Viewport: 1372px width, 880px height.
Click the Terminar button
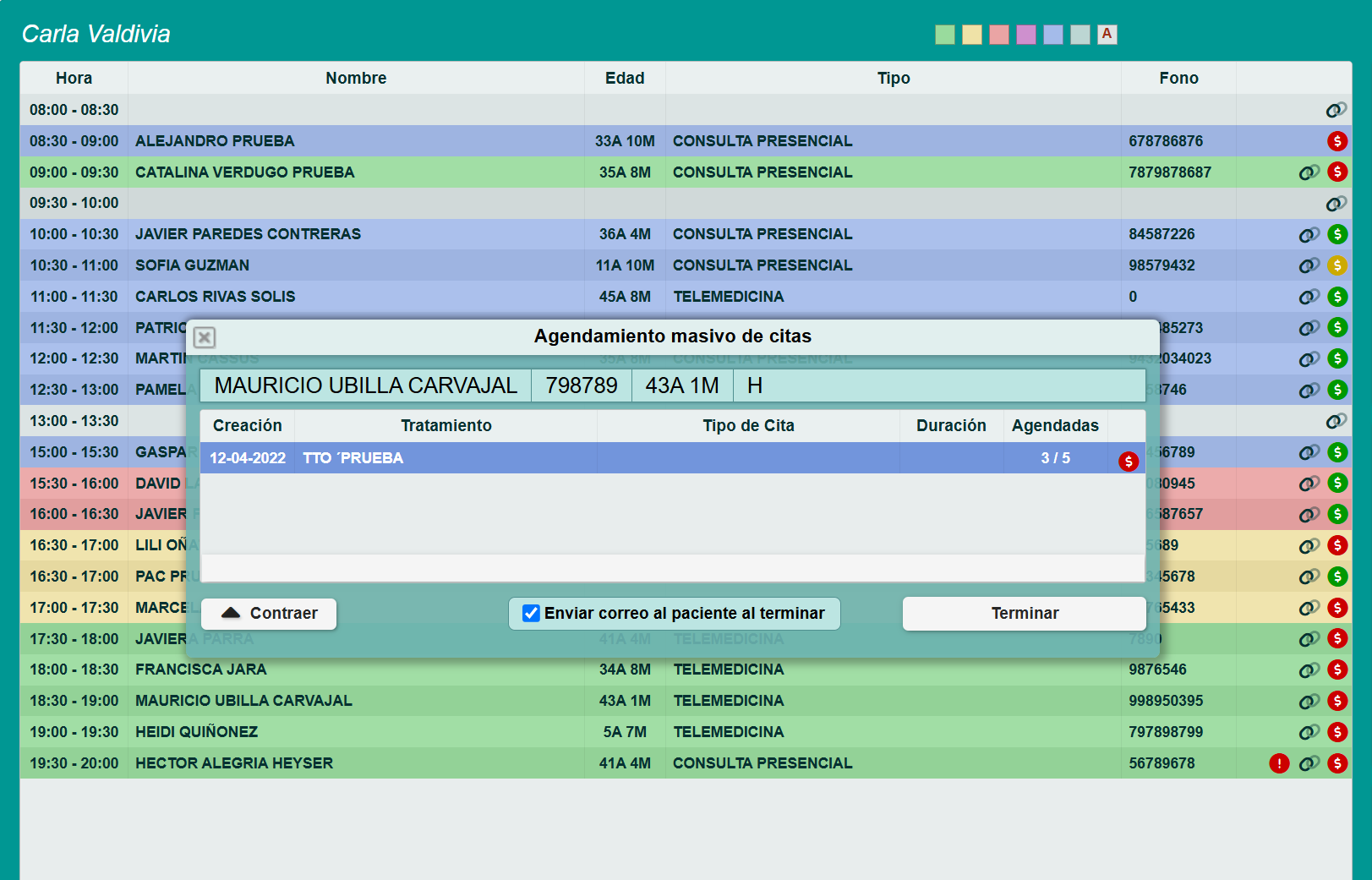[x=1025, y=614]
